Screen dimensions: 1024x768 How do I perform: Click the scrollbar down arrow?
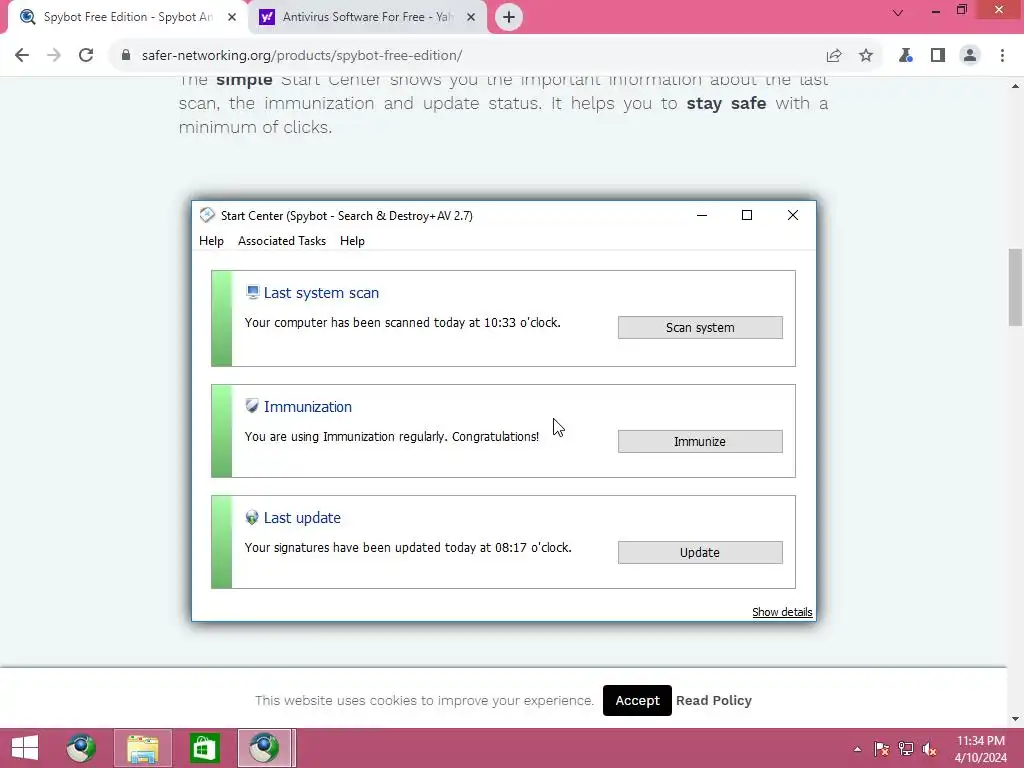(1015, 719)
